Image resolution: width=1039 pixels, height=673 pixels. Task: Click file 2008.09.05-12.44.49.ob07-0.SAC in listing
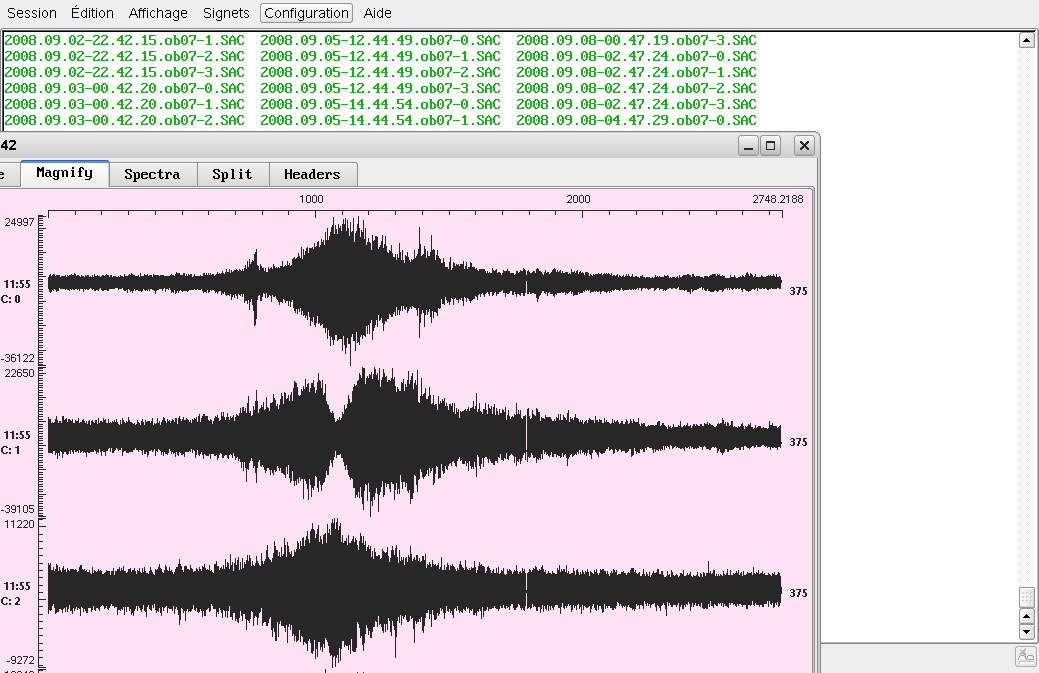[380, 40]
